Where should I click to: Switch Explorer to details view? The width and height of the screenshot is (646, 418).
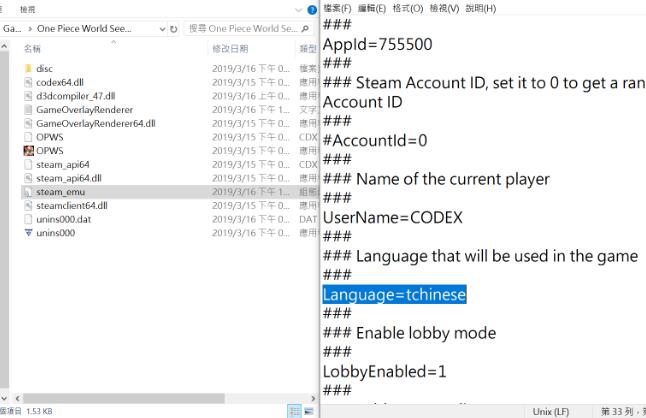(x=294, y=411)
